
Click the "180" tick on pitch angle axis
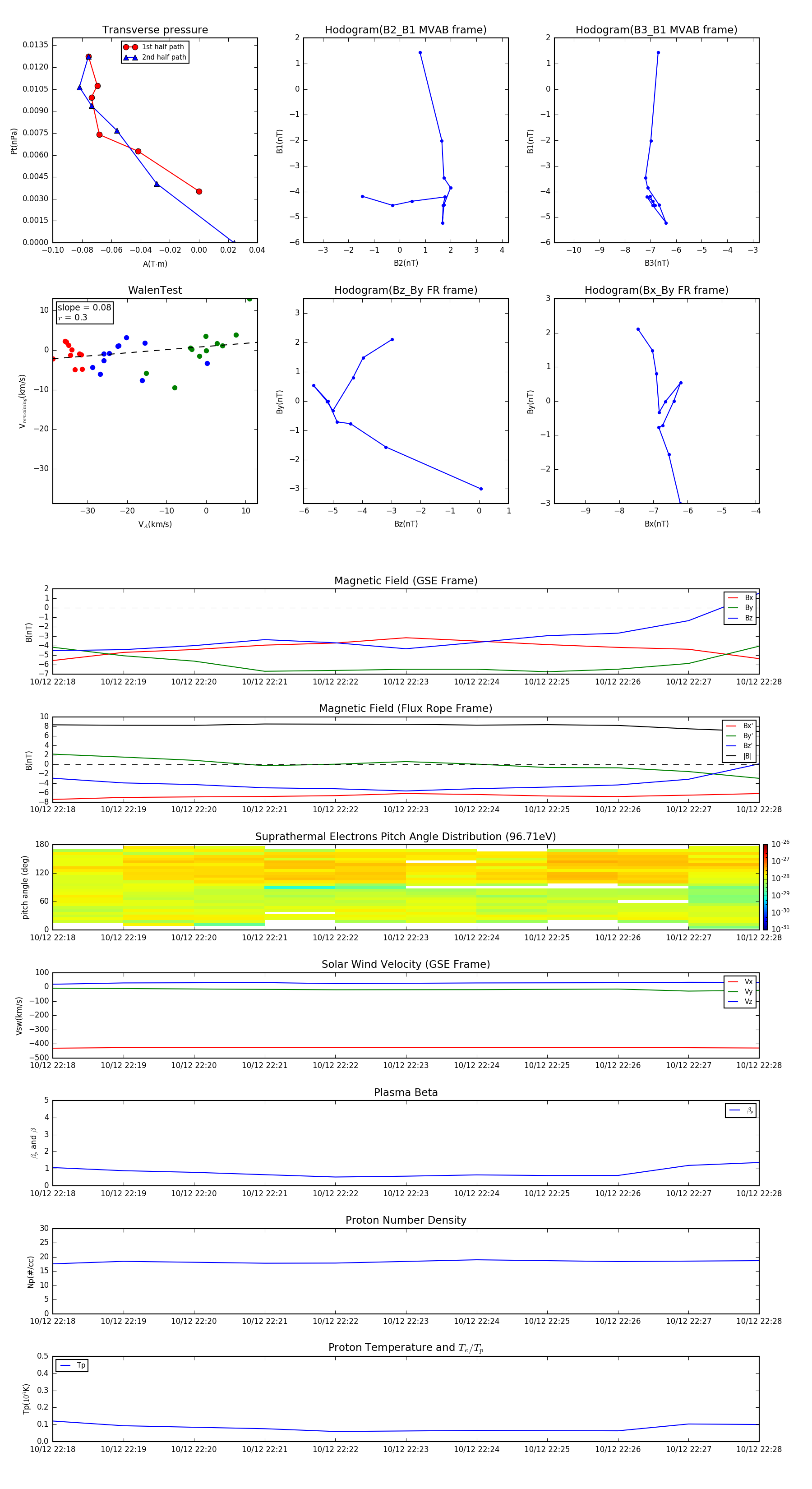coord(42,845)
